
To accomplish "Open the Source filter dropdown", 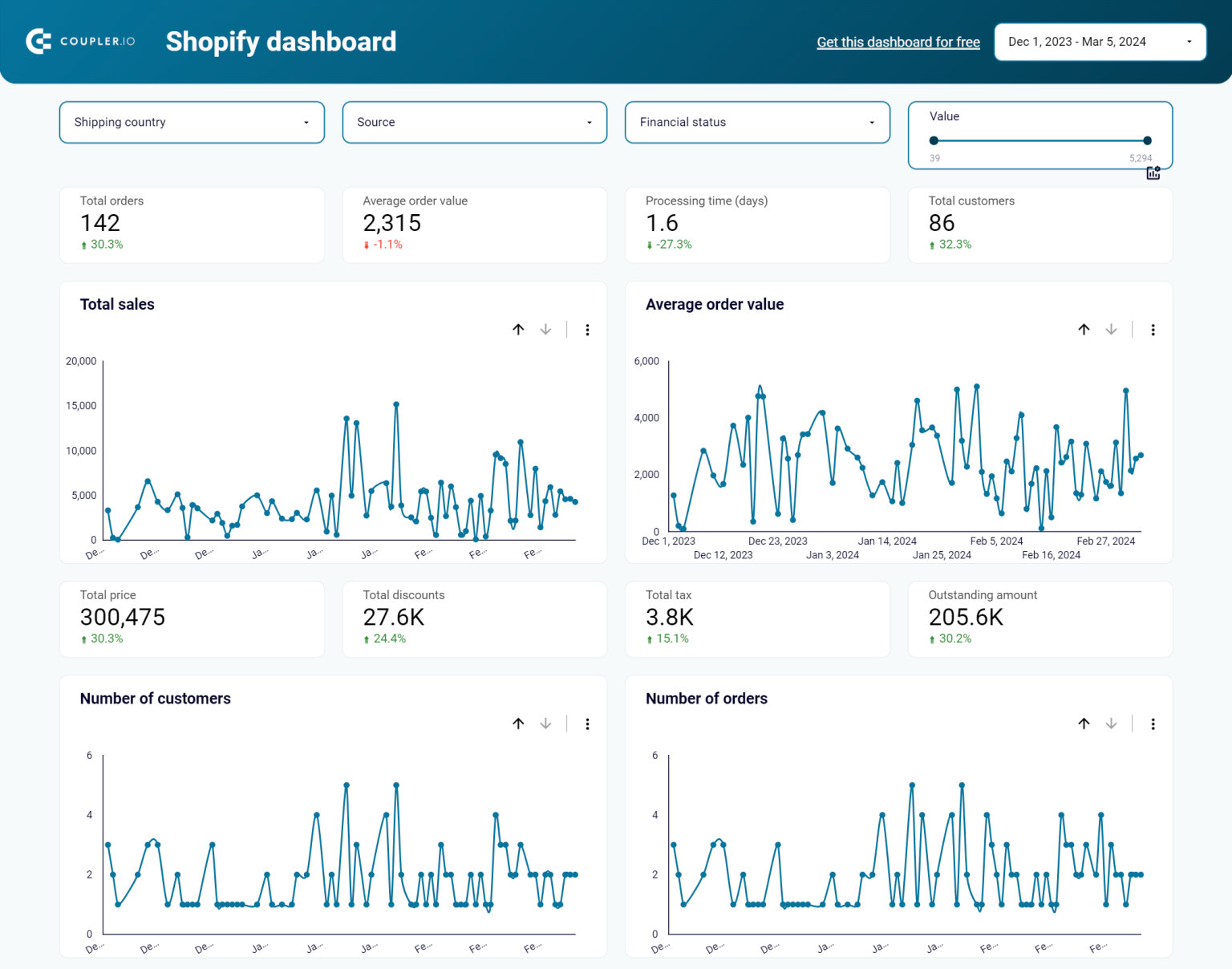I will tap(474, 122).
